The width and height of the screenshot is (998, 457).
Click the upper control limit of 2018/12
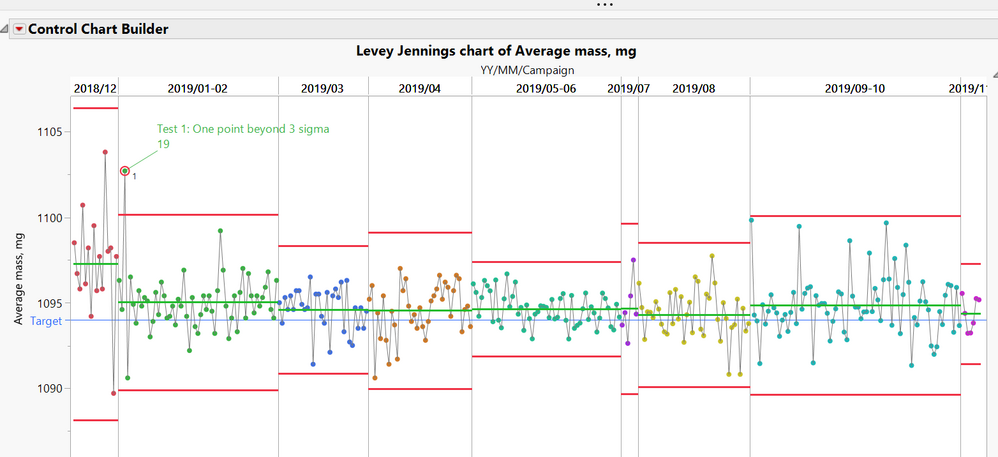[95, 108]
